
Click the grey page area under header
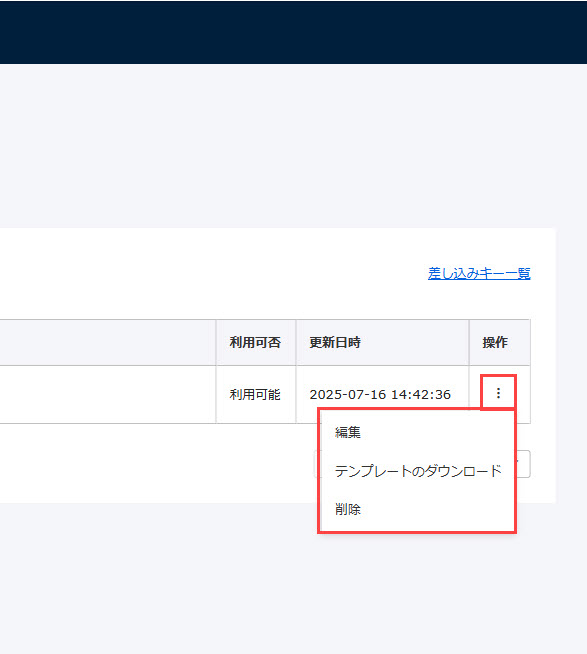click(293, 146)
